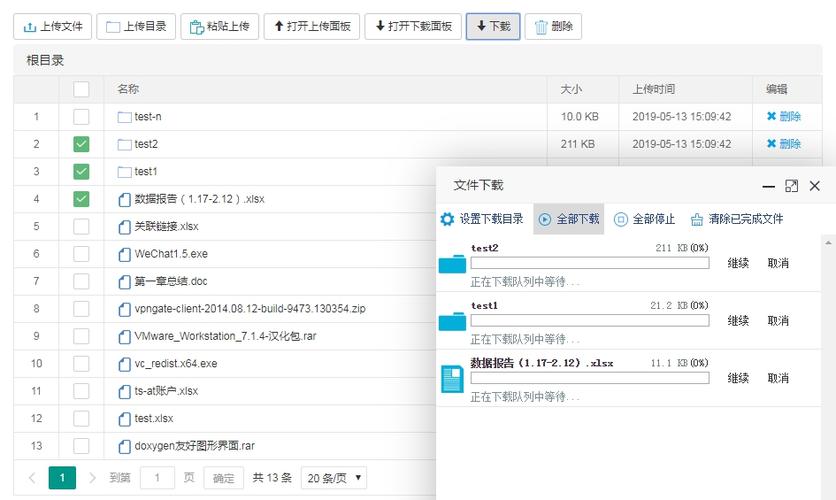836x500 pixels.
Task: Click the 数据报告 download progress bar
Action: pos(590,378)
